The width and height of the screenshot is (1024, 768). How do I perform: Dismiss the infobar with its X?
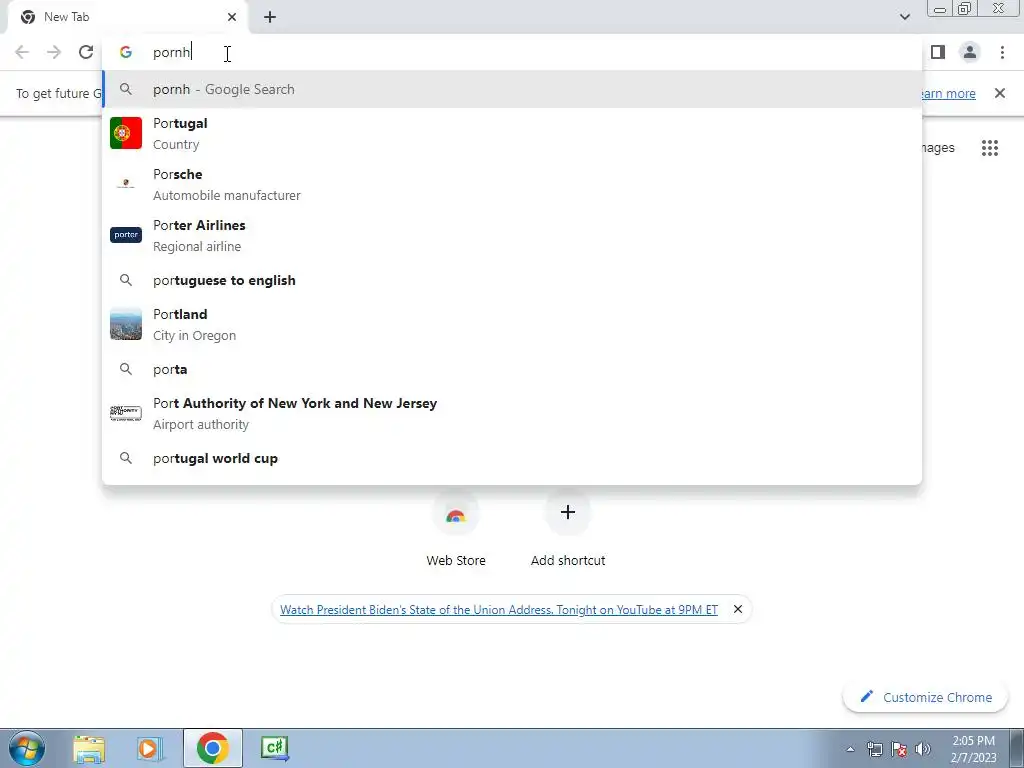[x=1000, y=93]
